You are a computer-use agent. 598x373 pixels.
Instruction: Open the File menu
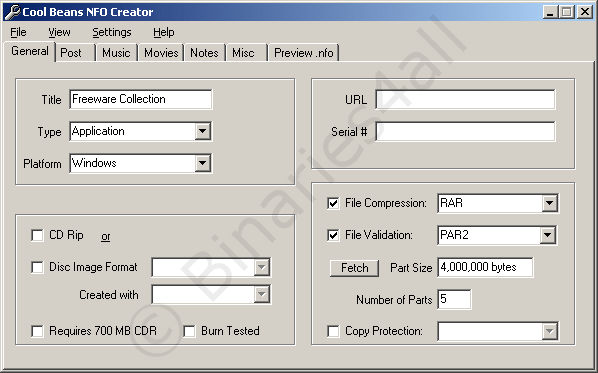18,32
